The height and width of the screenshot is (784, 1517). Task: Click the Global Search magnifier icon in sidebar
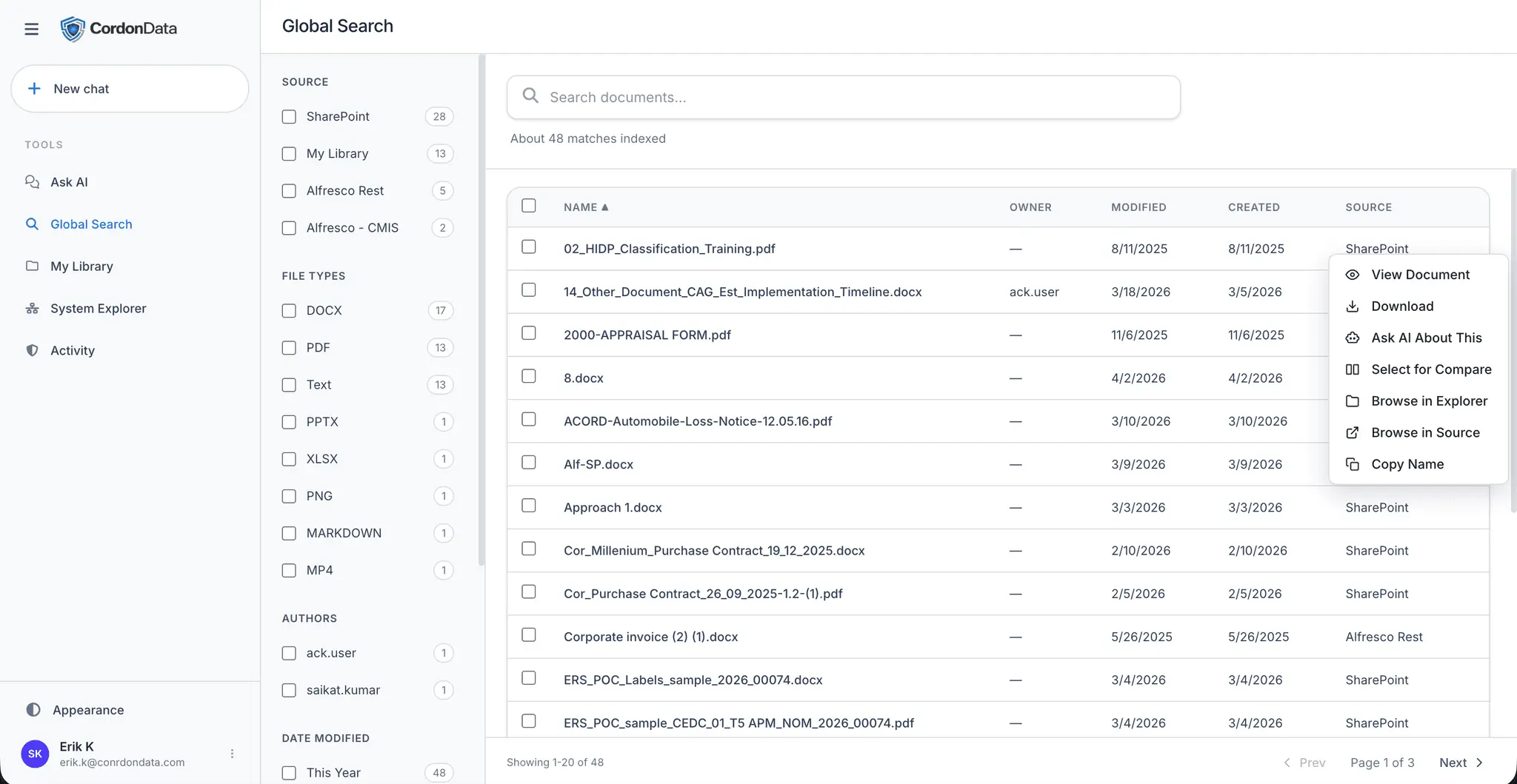click(x=32, y=224)
